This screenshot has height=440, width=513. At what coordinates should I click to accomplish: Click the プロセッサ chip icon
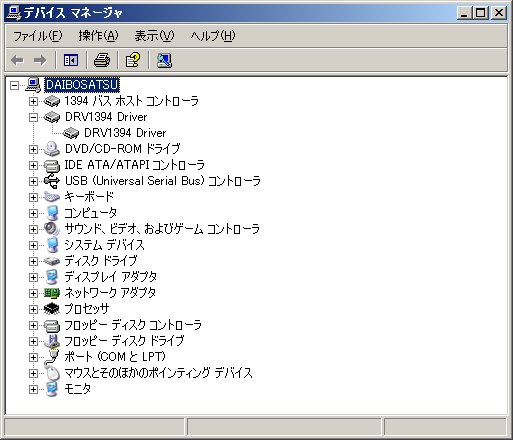click(x=52, y=309)
